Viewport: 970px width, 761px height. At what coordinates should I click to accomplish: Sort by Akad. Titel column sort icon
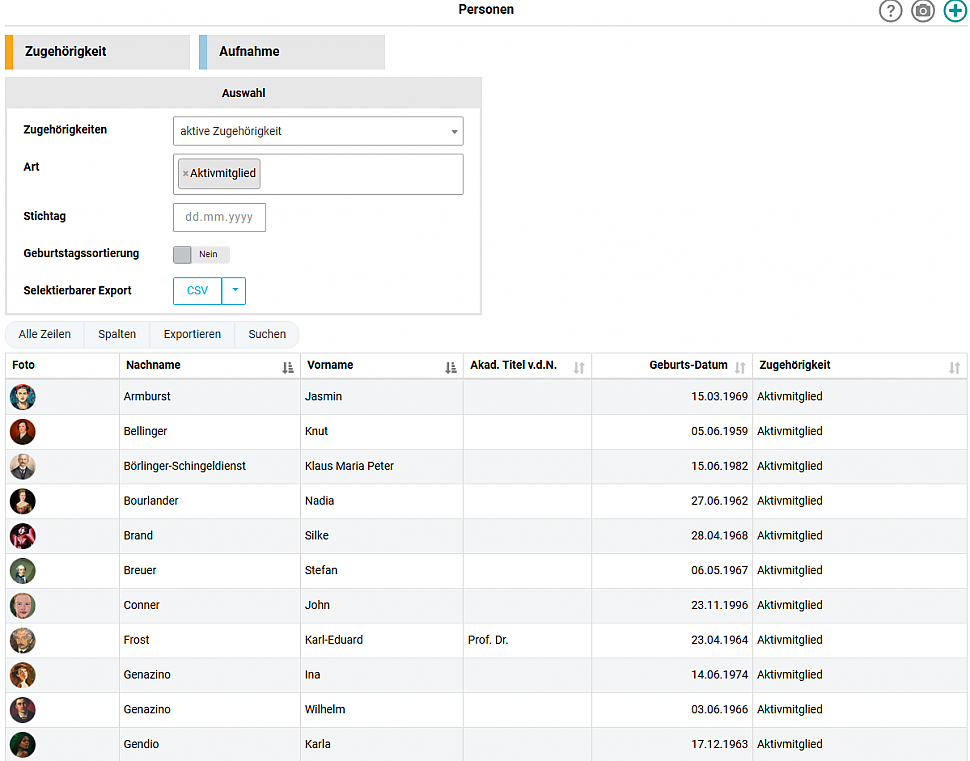(x=579, y=367)
